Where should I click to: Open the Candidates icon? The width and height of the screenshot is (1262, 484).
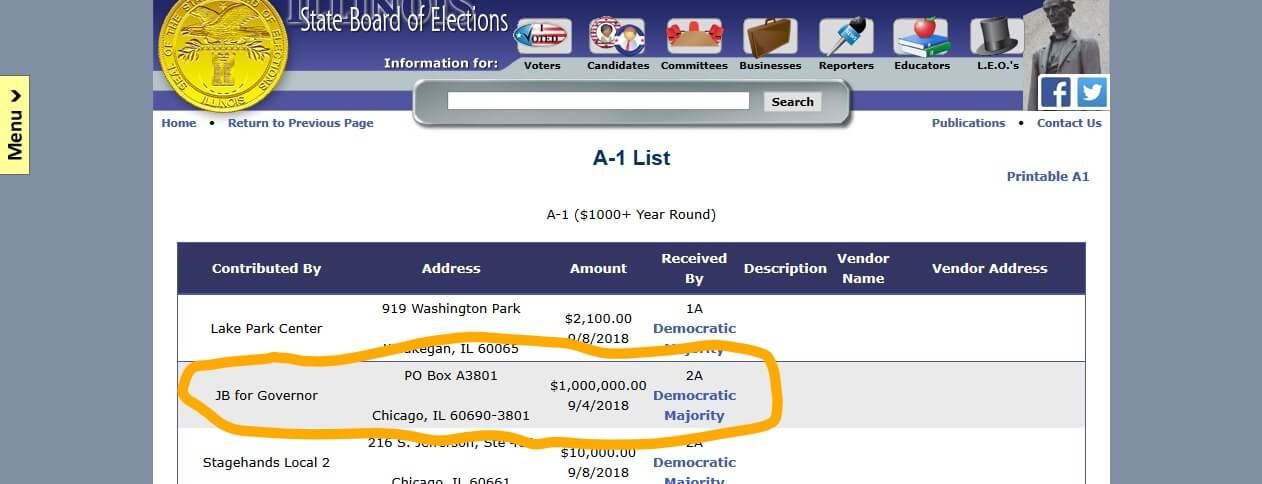(x=617, y=37)
